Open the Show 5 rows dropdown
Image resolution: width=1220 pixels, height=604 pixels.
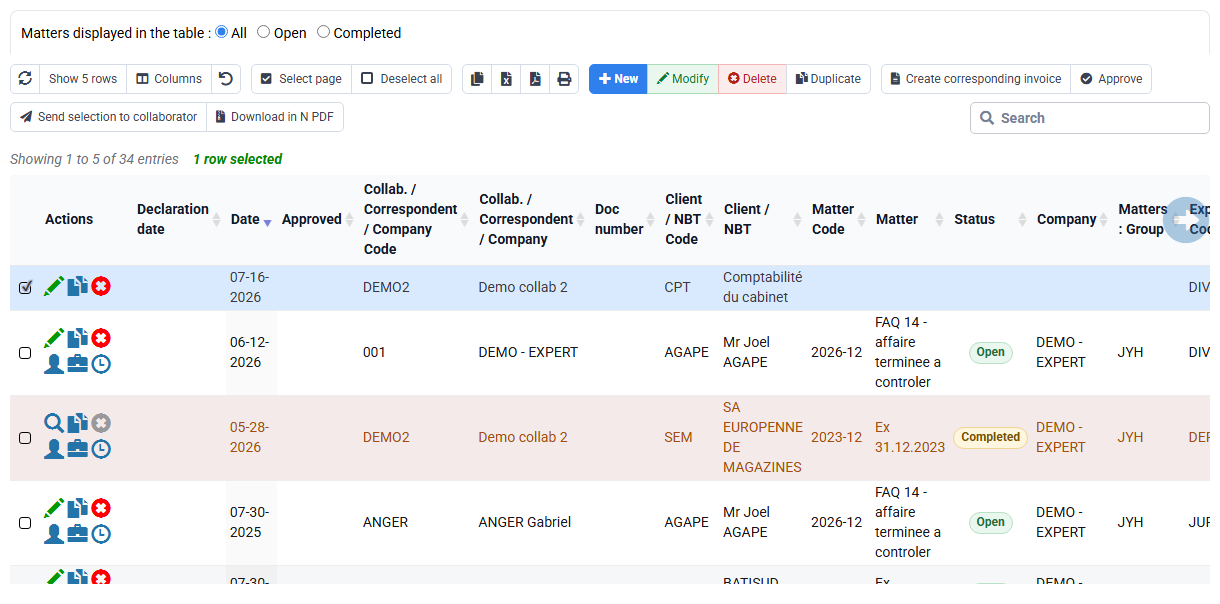pyautogui.click(x=83, y=79)
